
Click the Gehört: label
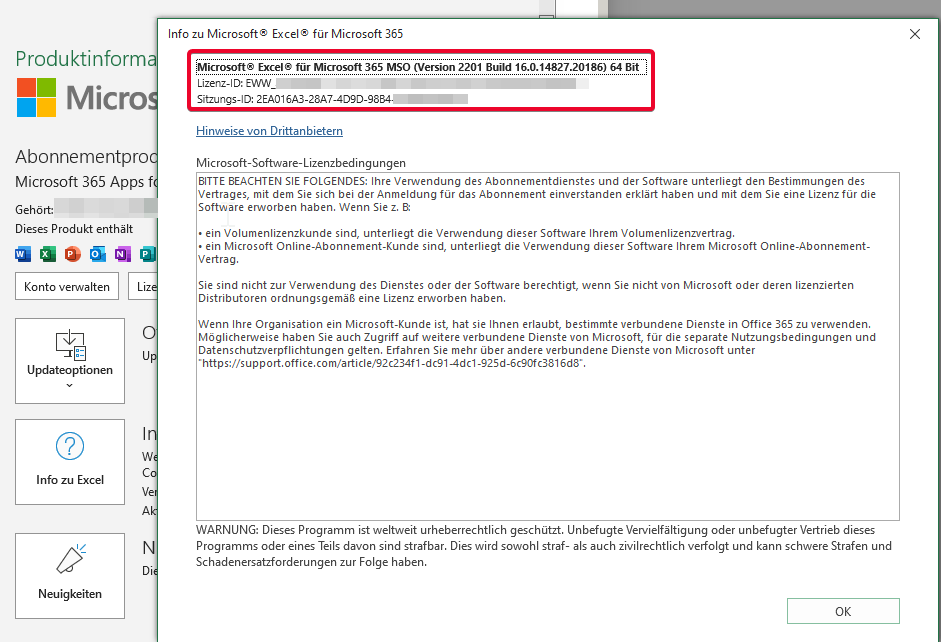pyautogui.click(x=34, y=209)
